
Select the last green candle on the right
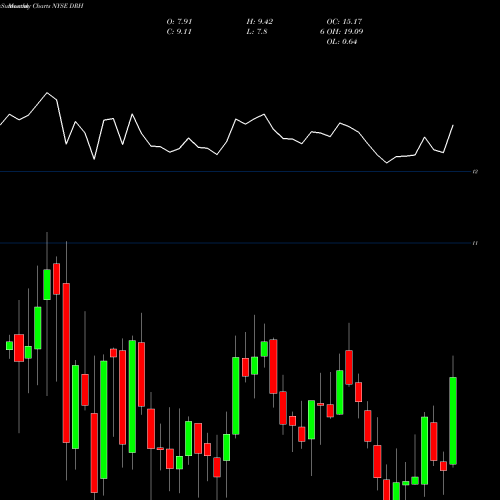[x=453, y=421]
